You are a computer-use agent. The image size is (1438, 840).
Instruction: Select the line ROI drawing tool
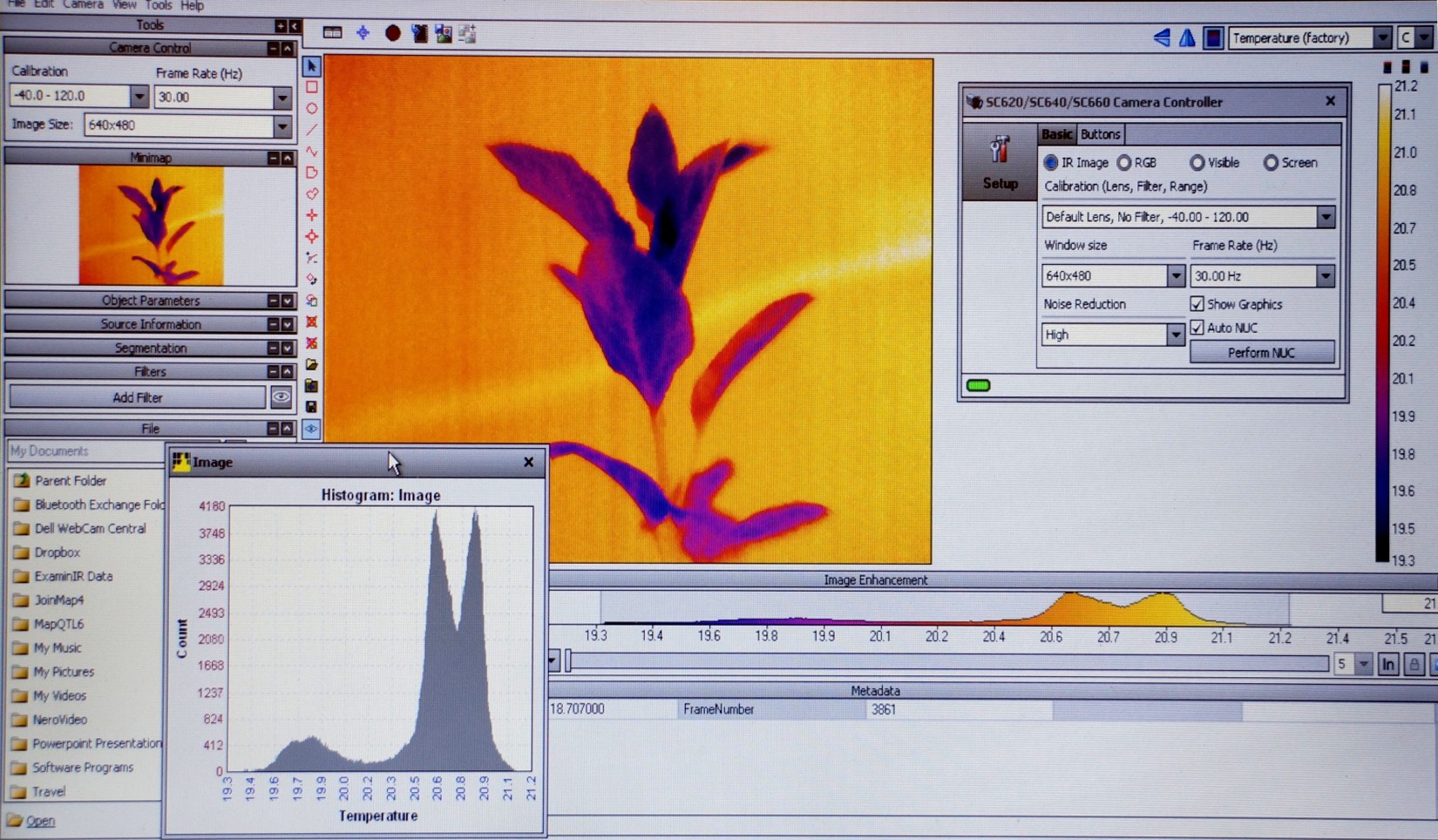click(x=311, y=130)
